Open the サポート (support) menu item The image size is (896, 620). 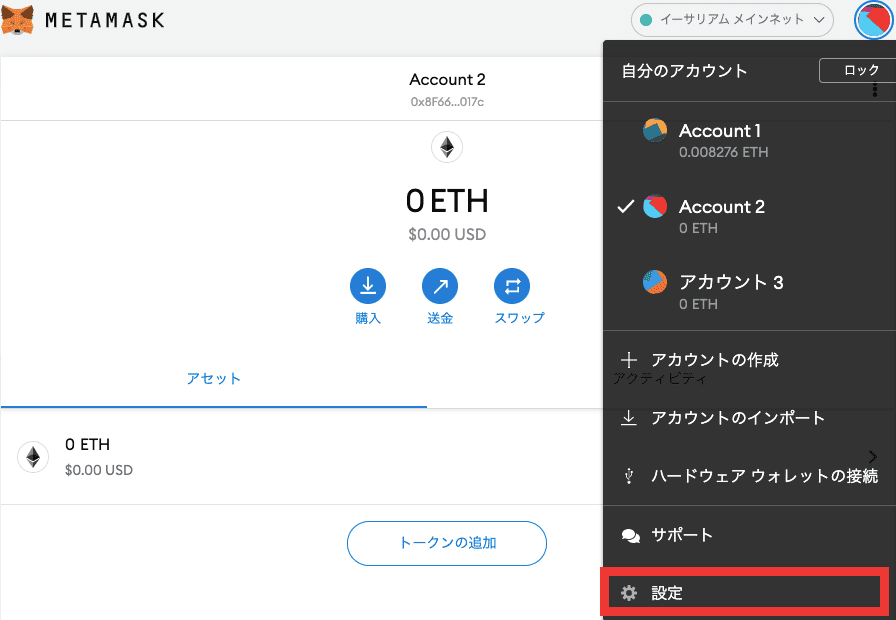click(x=750, y=535)
